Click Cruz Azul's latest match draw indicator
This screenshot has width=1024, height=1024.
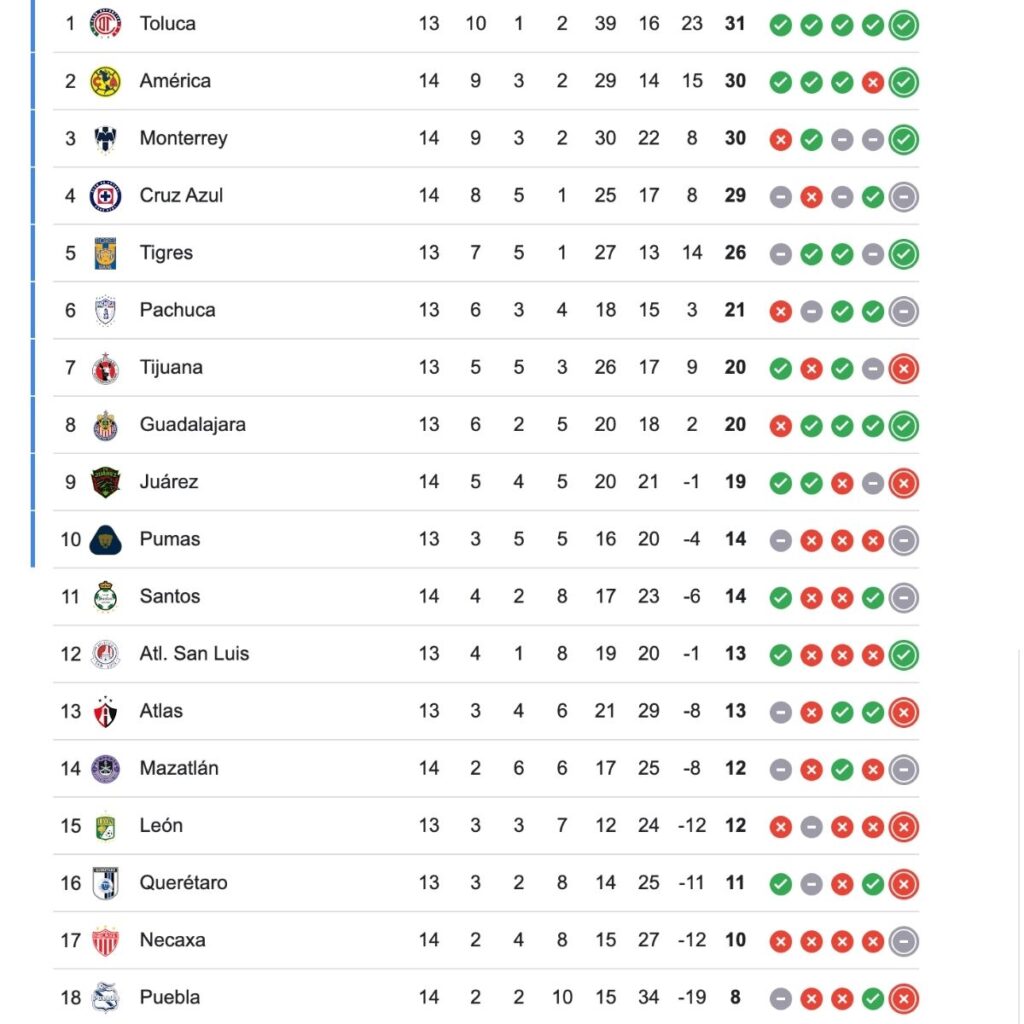(x=904, y=196)
